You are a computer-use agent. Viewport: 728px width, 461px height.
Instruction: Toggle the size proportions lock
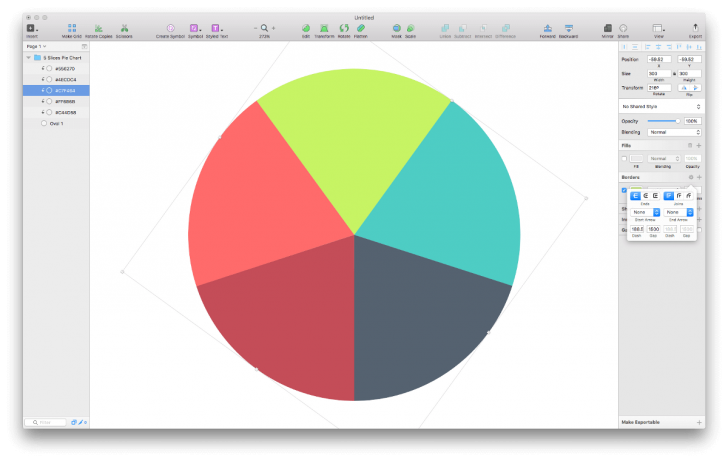click(x=674, y=73)
